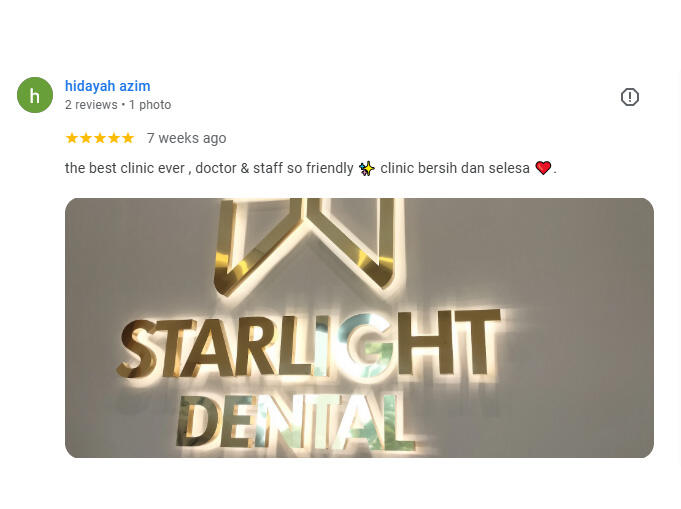This screenshot has width=681, height=509.
Task: Open hidayah azim's profile link
Action: (x=108, y=86)
